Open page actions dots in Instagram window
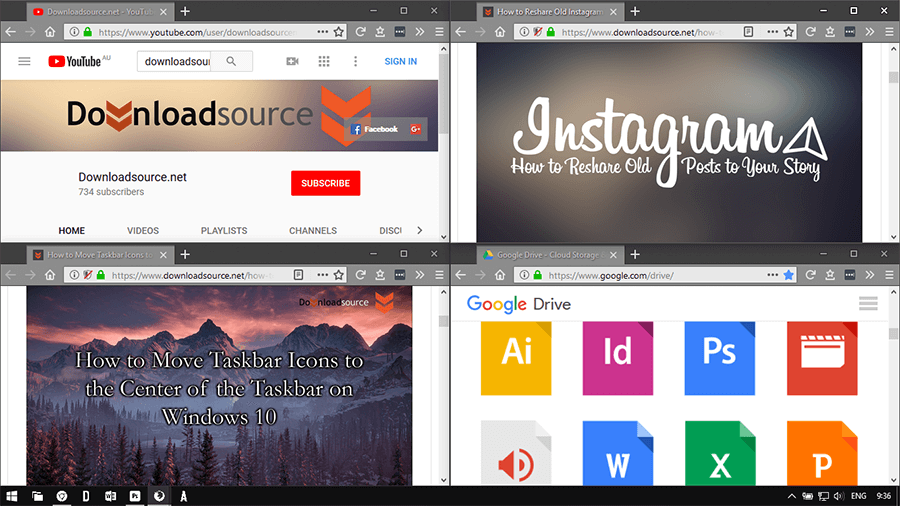The image size is (900, 506). (x=773, y=32)
